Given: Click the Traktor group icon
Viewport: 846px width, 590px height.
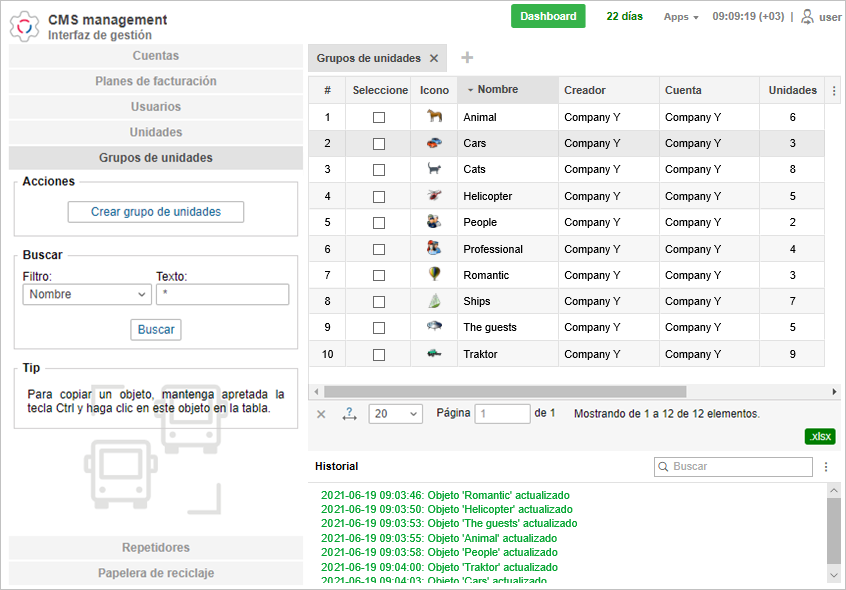Looking at the screenshot, I should tap(434, 353).
